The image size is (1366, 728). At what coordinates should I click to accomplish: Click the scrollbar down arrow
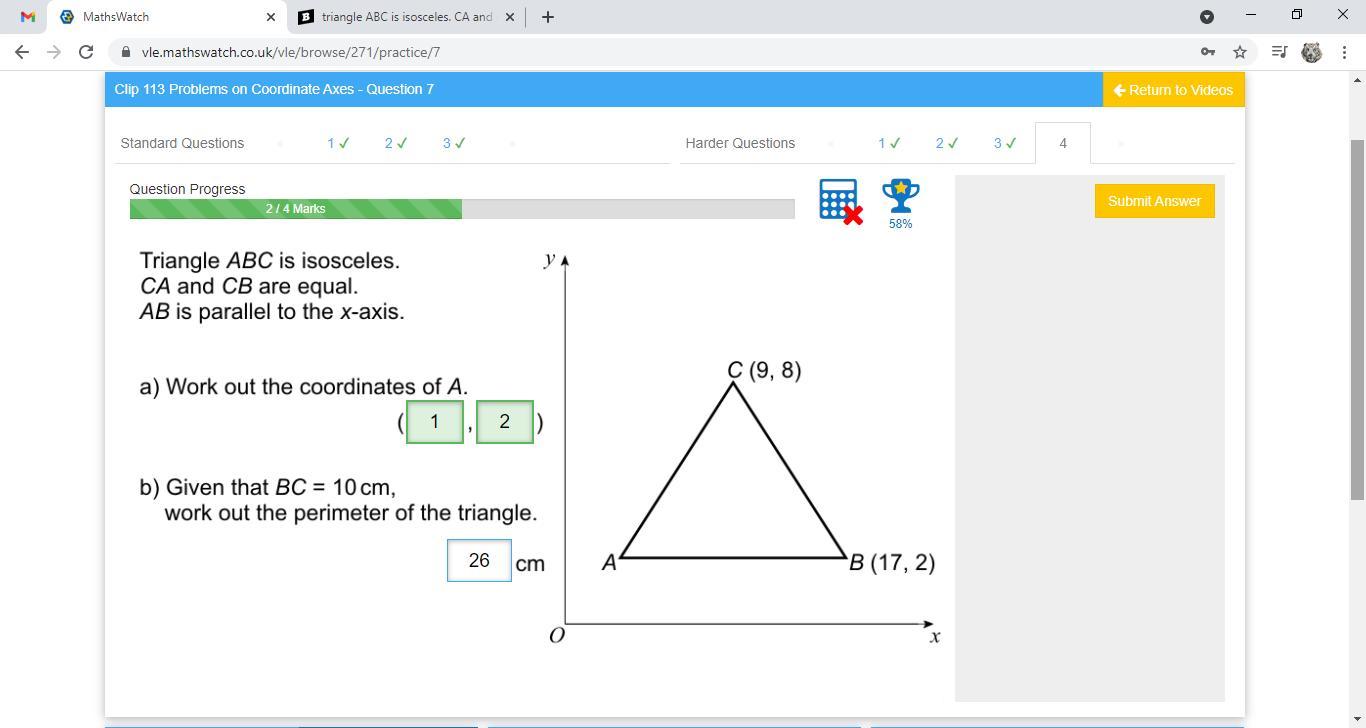(1357, 720)
